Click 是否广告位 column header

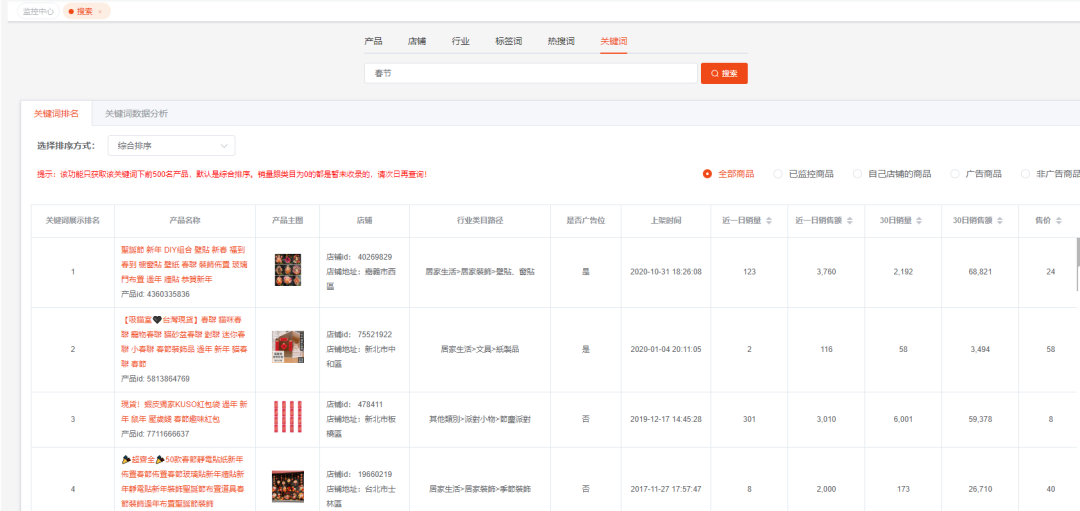point(586,220)
